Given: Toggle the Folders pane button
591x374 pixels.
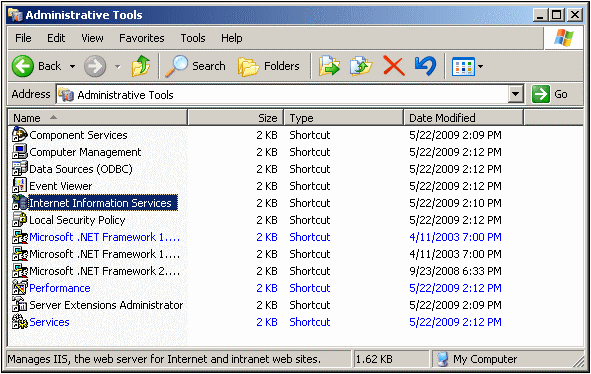Looking at the screenshot, I should click(269, 66).
